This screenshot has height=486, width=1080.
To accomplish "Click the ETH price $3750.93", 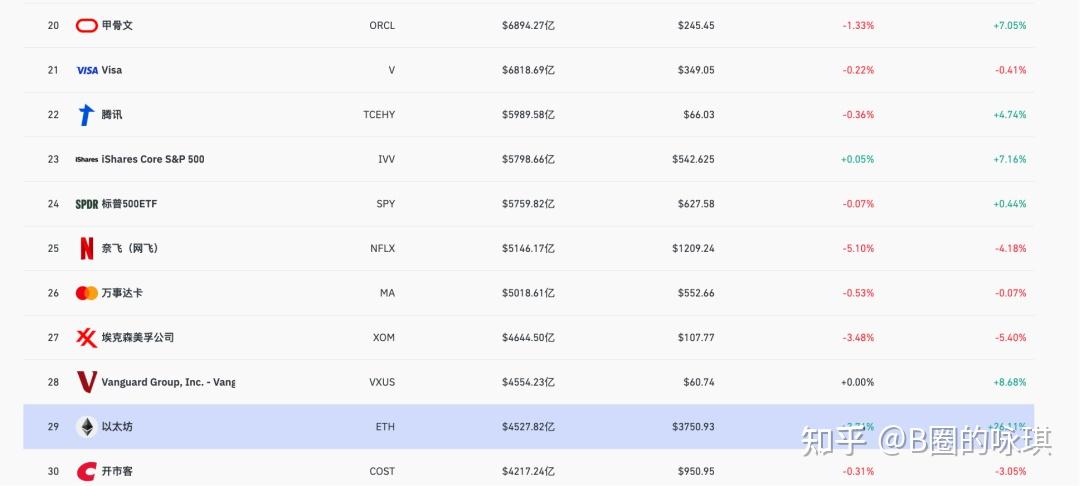I will click(694, 427).
